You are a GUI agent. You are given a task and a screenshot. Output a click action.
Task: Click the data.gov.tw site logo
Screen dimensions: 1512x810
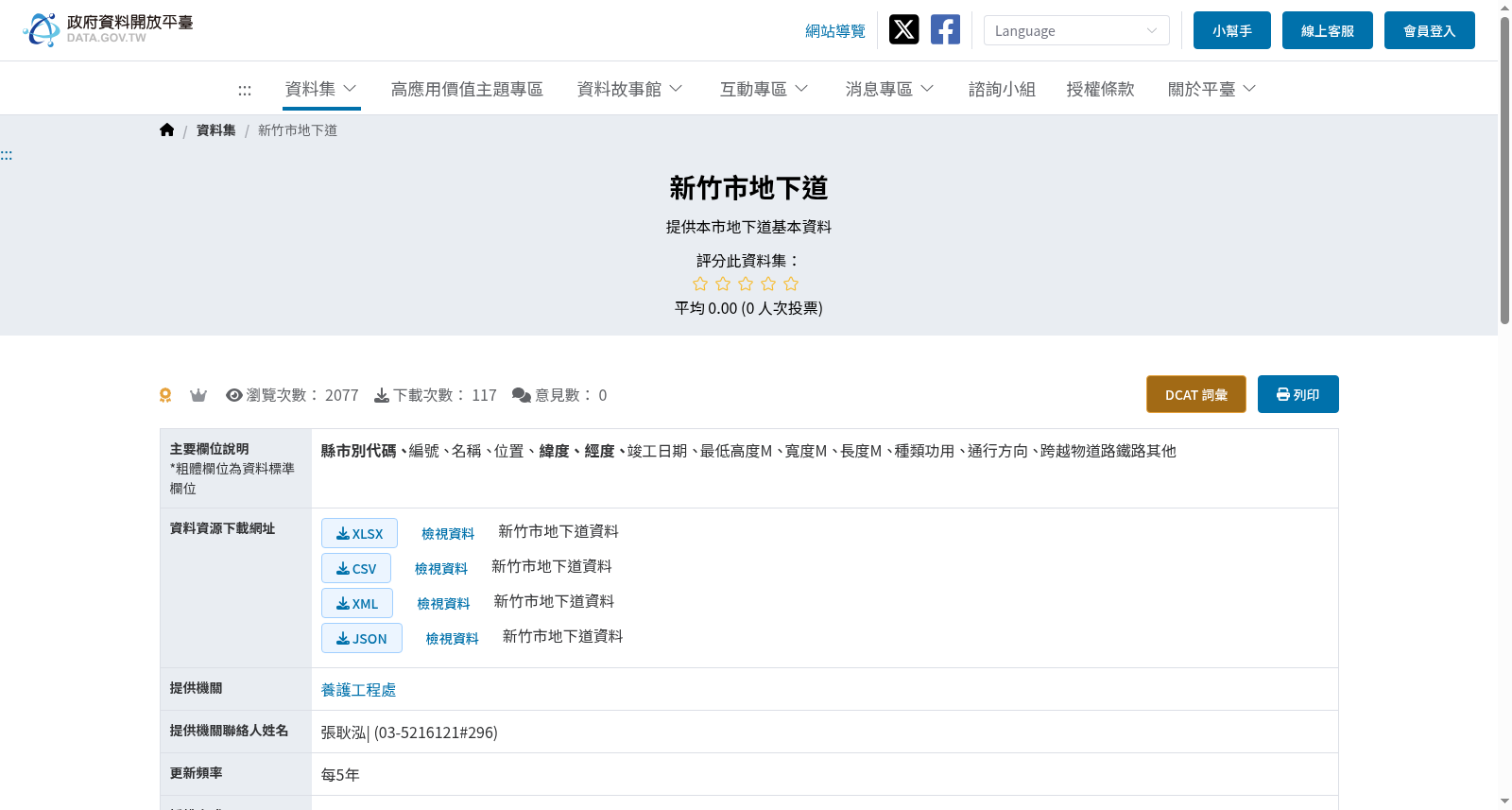point(108,29)
